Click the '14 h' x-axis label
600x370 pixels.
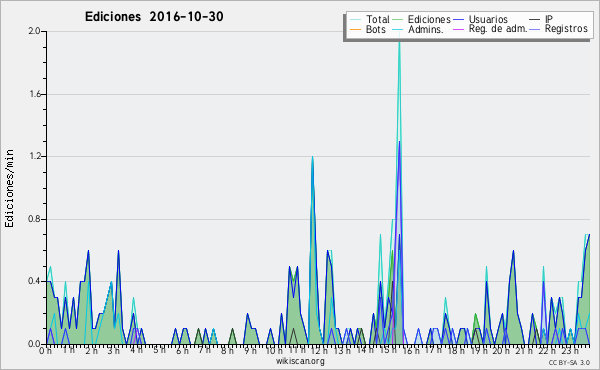pos(365,350)
